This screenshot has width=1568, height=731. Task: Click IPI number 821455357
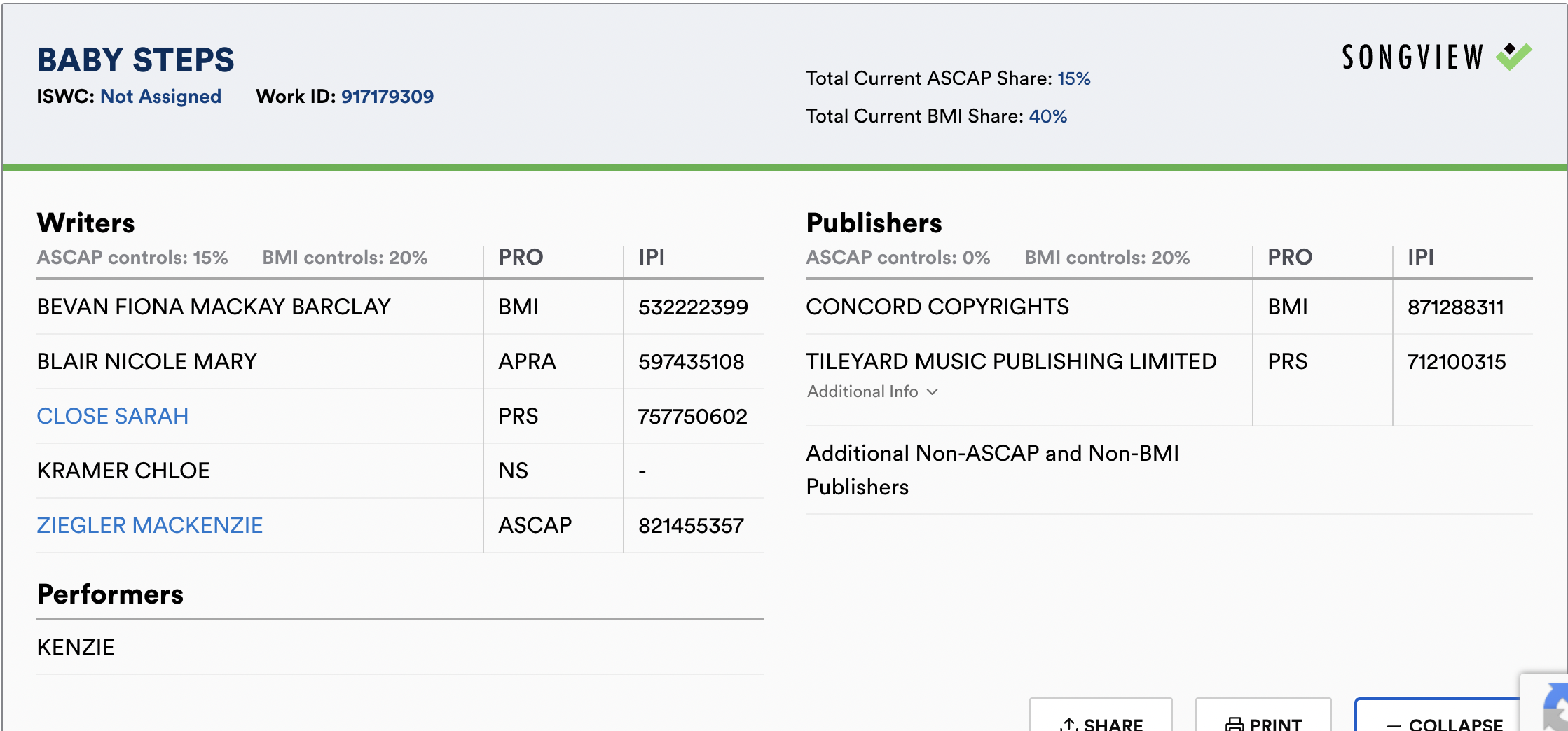(691, 525)
